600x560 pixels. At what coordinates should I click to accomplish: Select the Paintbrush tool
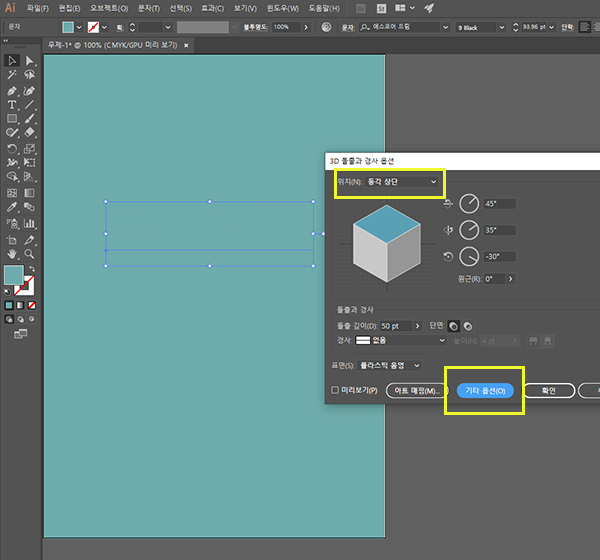(x=29, y=118)
